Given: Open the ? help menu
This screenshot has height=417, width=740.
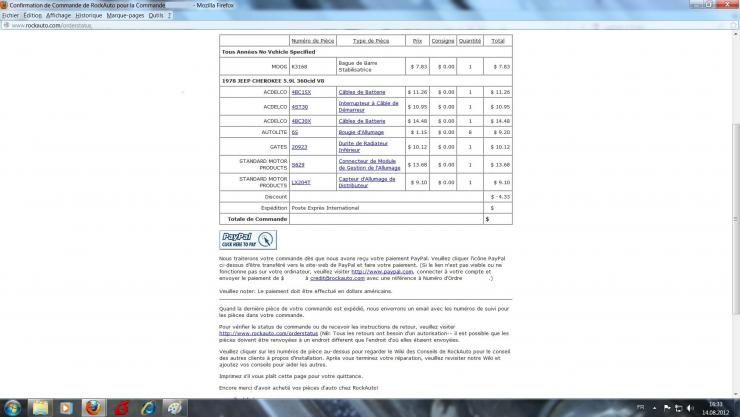Looking at the screenshot, I should (x=169, y=16).
